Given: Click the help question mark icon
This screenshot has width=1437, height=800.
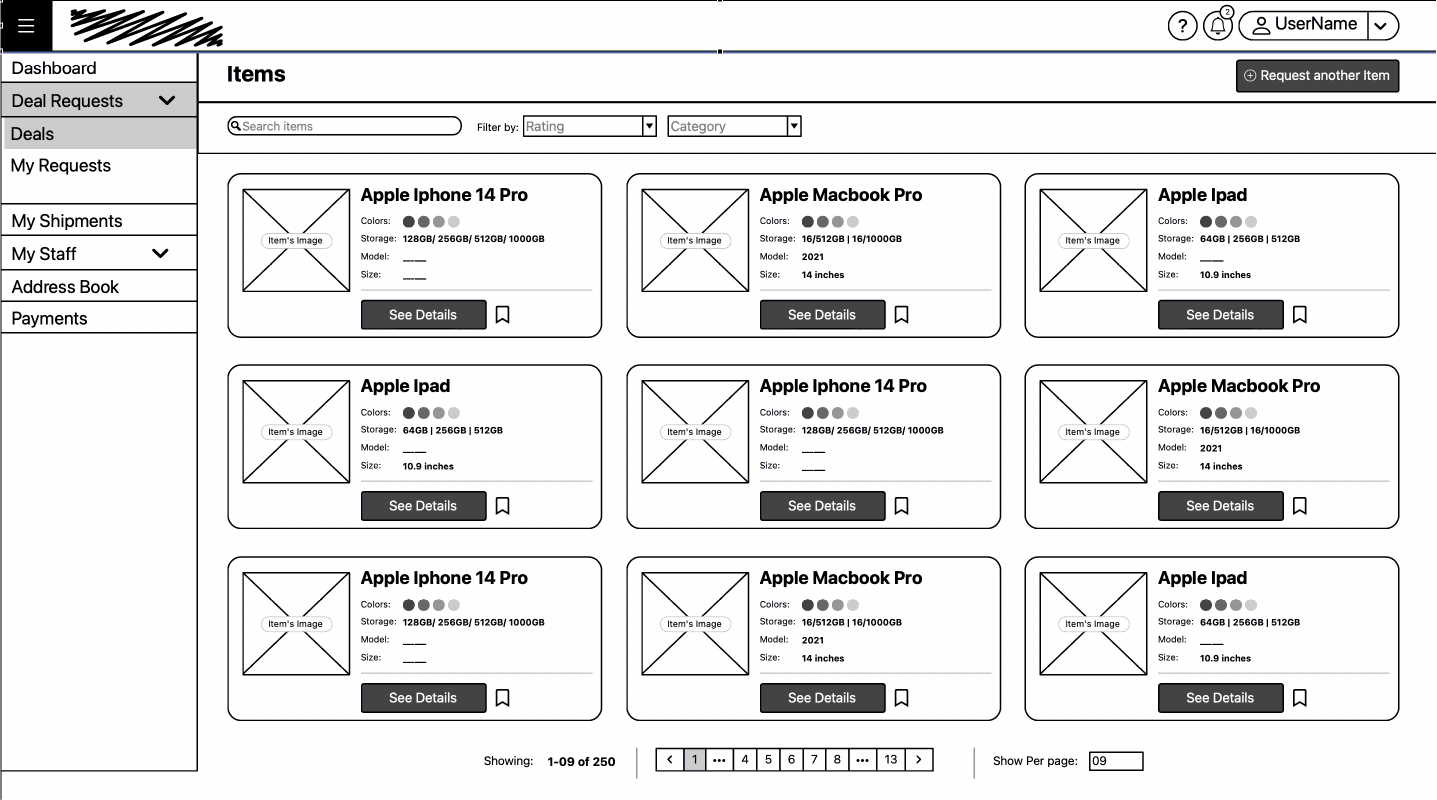Looking at the screenshot, I should [x=1182, y=26].
